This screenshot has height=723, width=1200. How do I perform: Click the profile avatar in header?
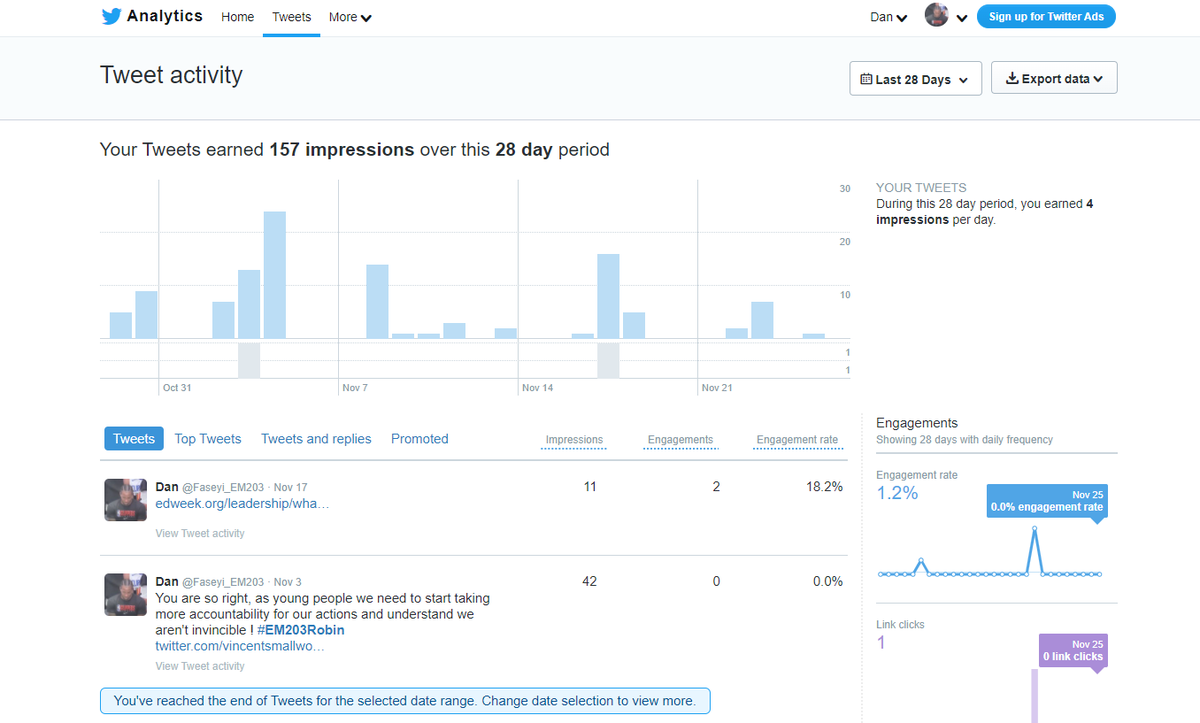click(x=937, y=15)
